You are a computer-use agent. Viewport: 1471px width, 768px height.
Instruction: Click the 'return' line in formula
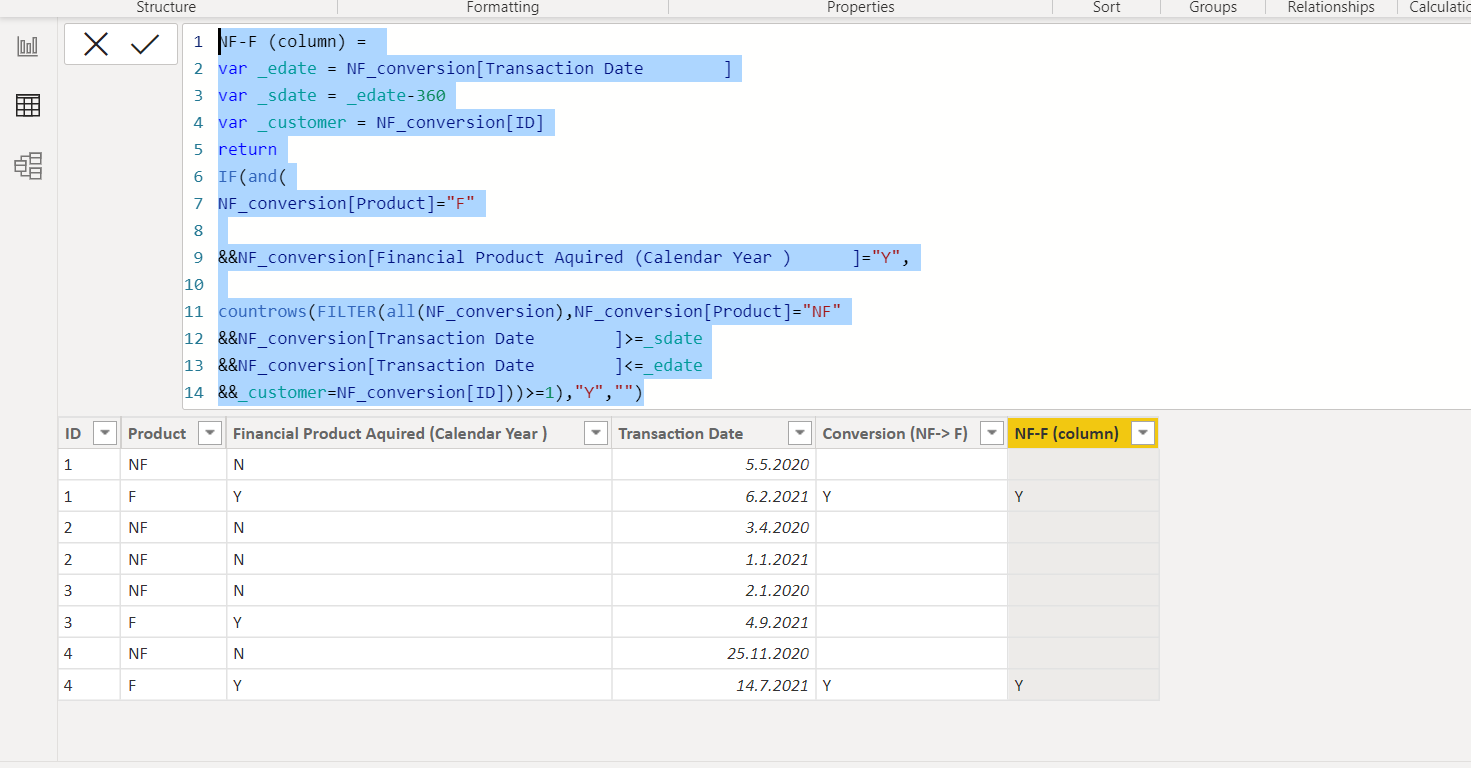(248, 150)
